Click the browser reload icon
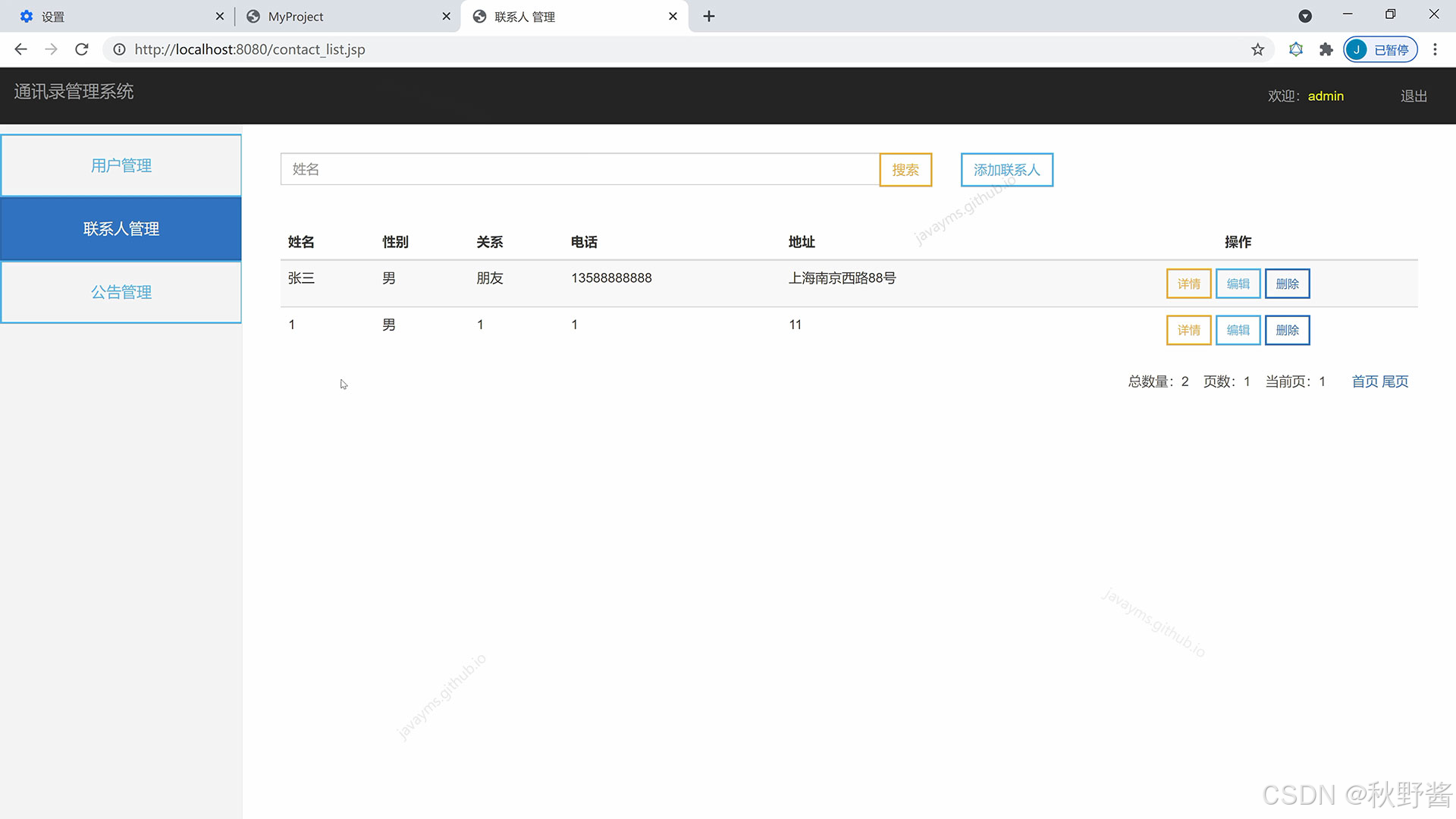 coord(82,49)
